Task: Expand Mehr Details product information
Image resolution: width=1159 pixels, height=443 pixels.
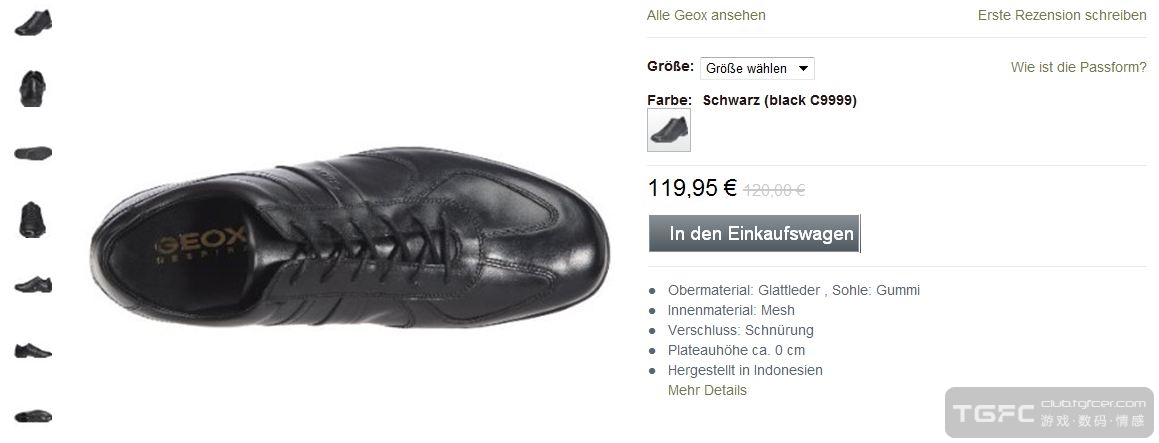Action: coord(707,390)
